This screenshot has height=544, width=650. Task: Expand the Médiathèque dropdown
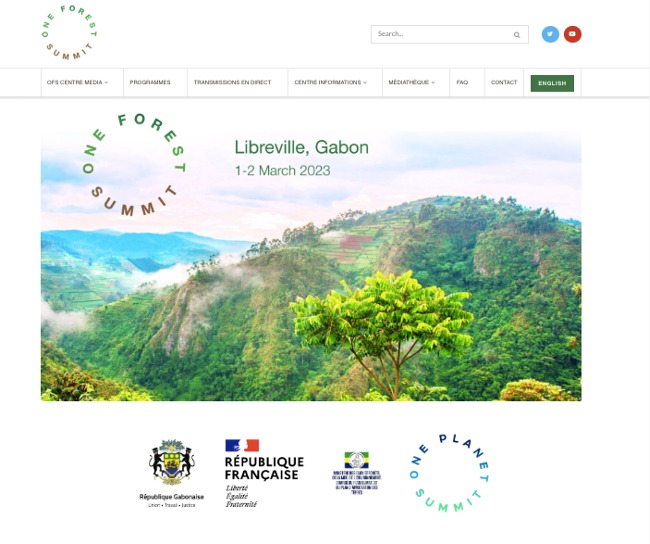412,83
